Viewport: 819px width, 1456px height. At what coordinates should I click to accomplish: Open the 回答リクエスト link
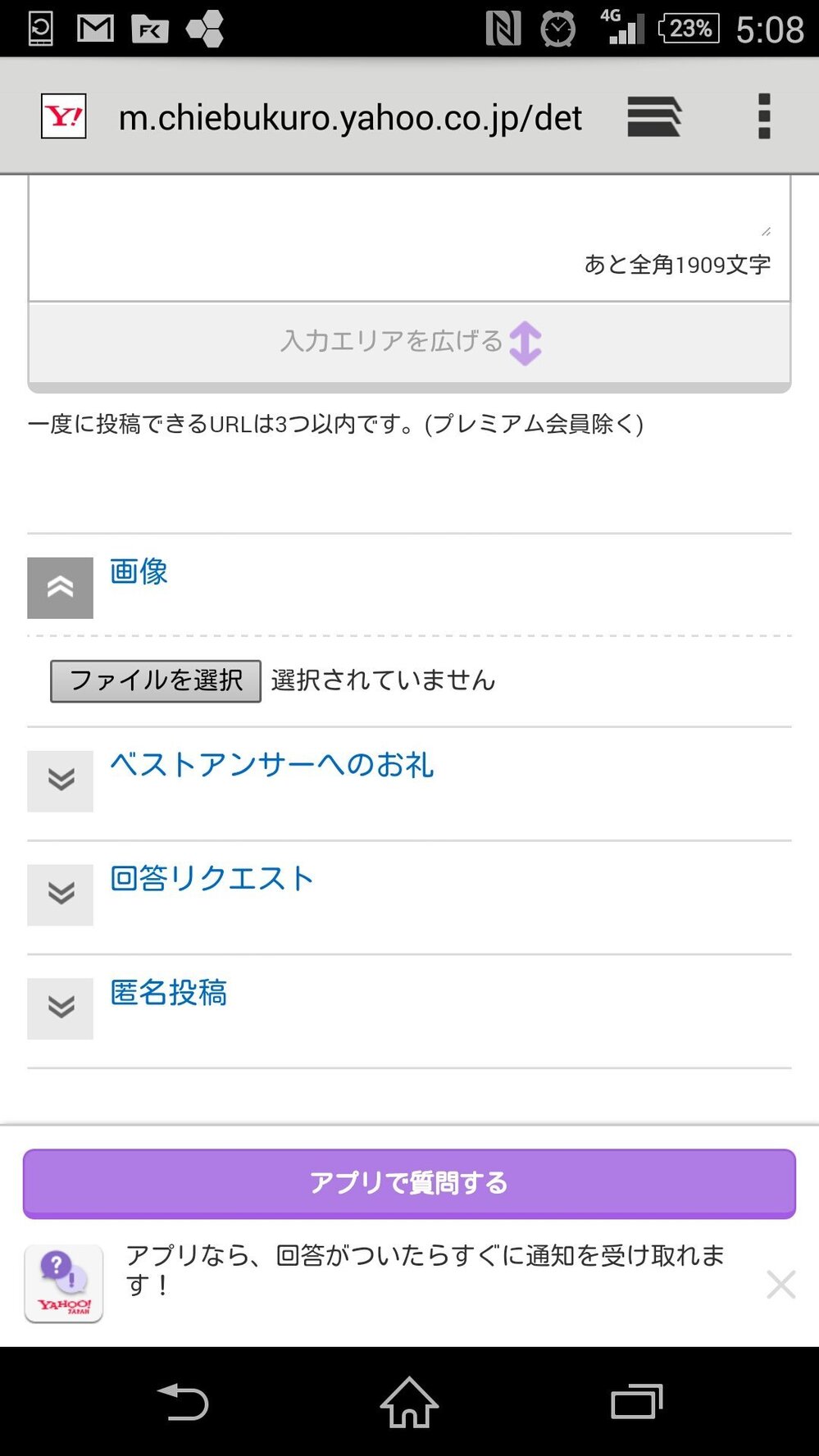point(212,878)
